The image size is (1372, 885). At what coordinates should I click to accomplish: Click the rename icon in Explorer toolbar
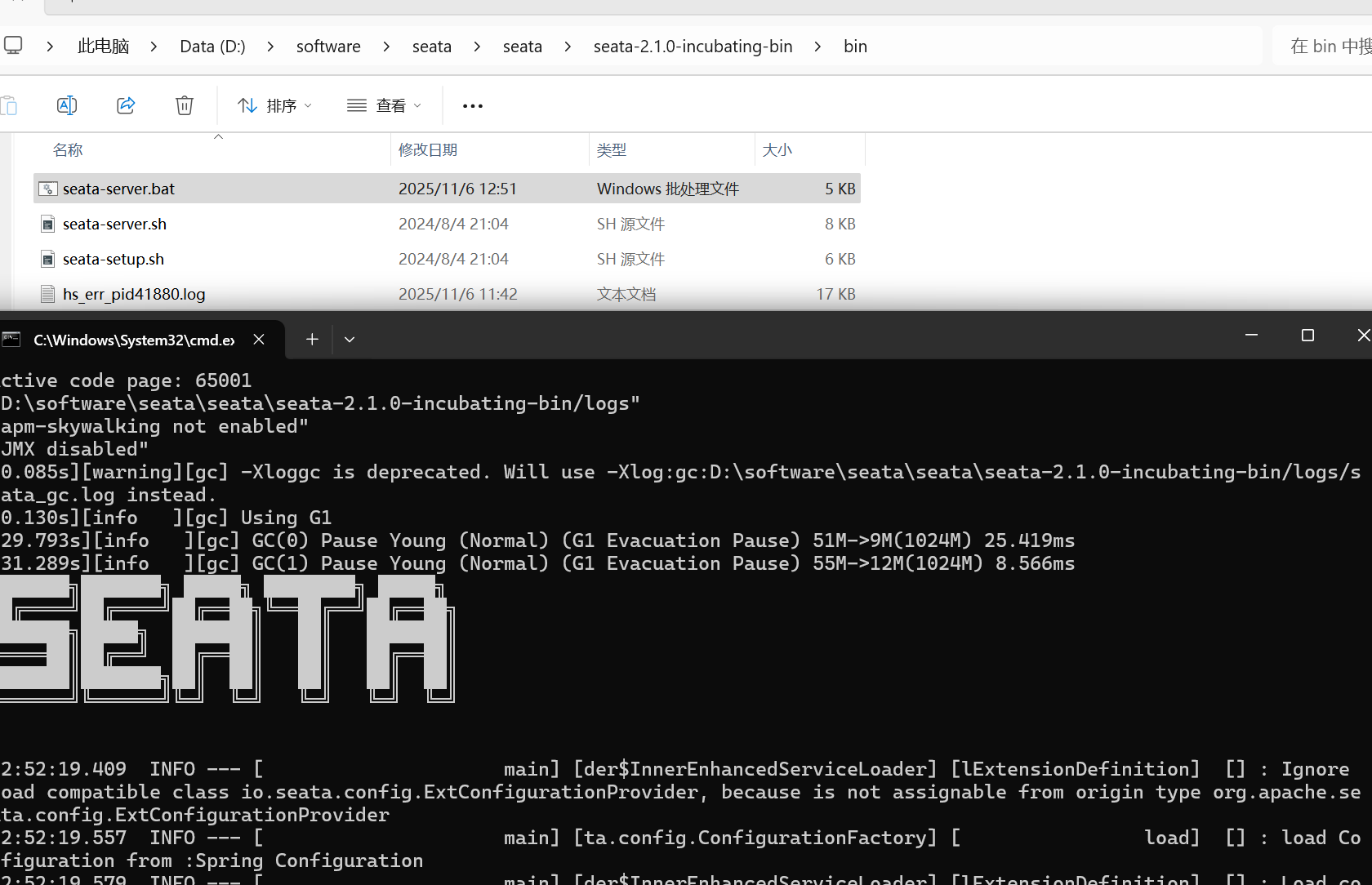(67, 105)
